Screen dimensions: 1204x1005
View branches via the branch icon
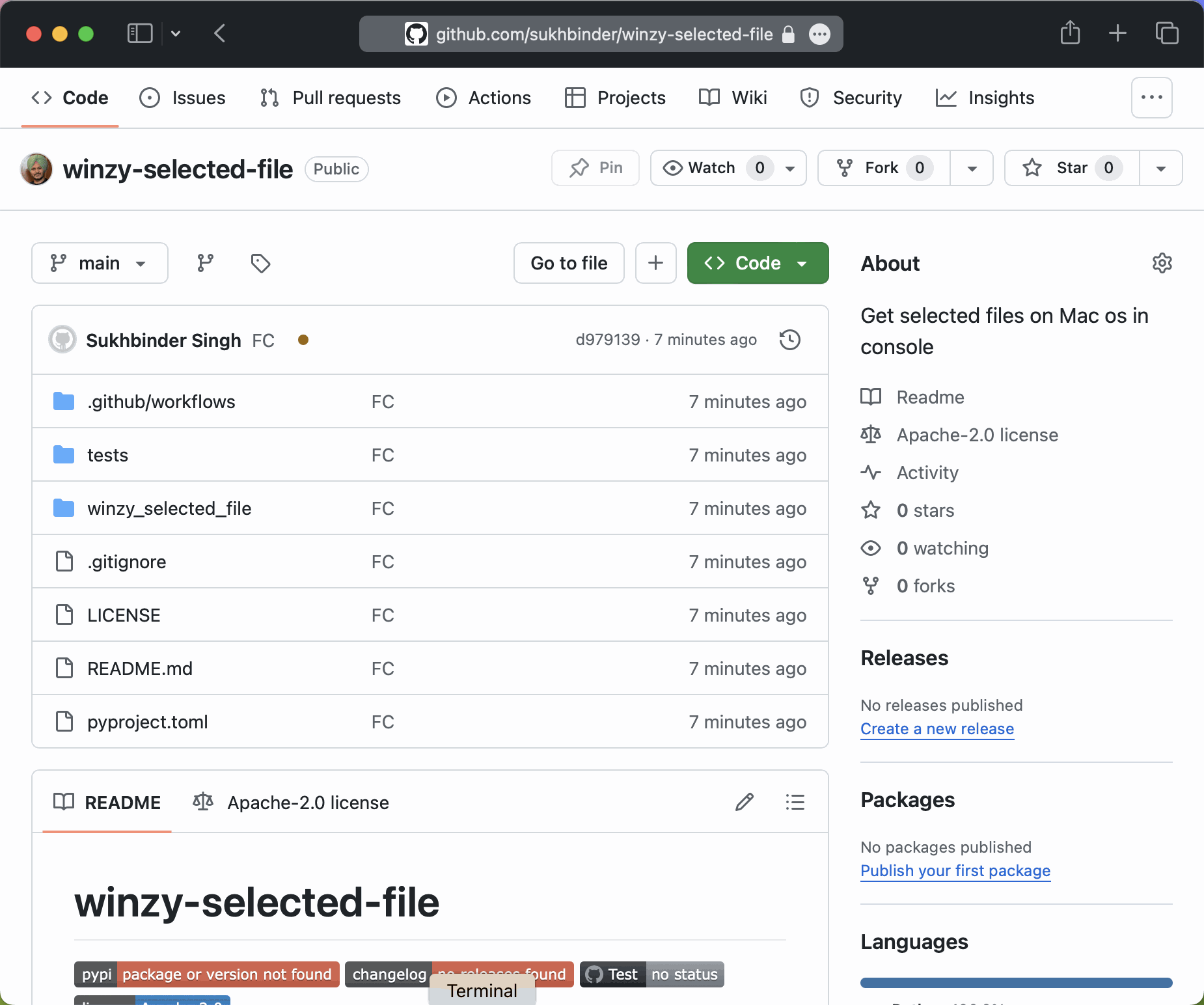pyautogui.click(x=205, y=263)
